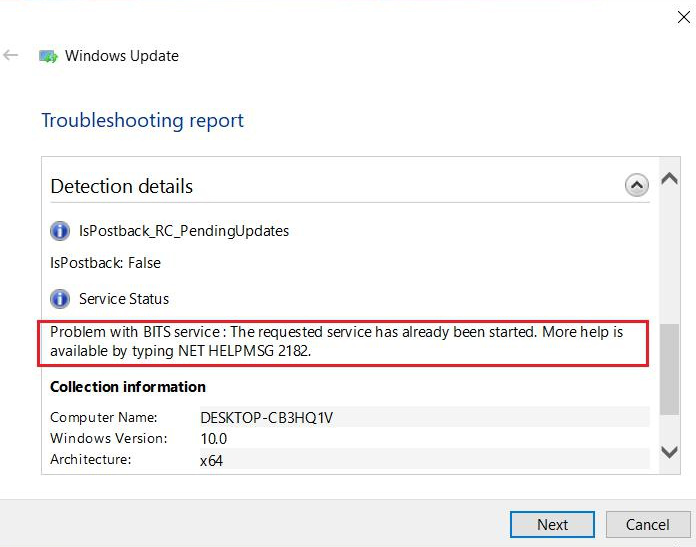Viewport: 696px width, 547px height.
Task: Click the Windows Version value 10.0
Action: 214,439
